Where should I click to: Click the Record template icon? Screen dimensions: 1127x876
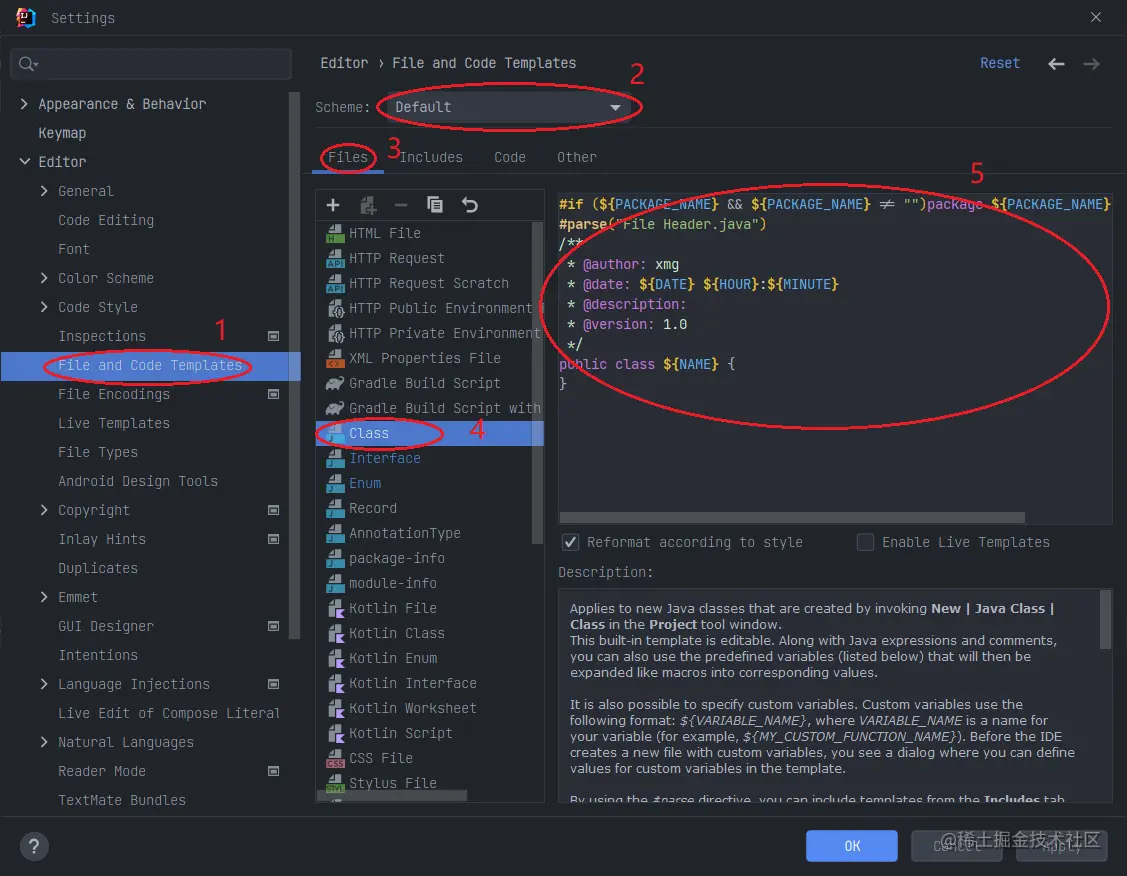point(335,508)
